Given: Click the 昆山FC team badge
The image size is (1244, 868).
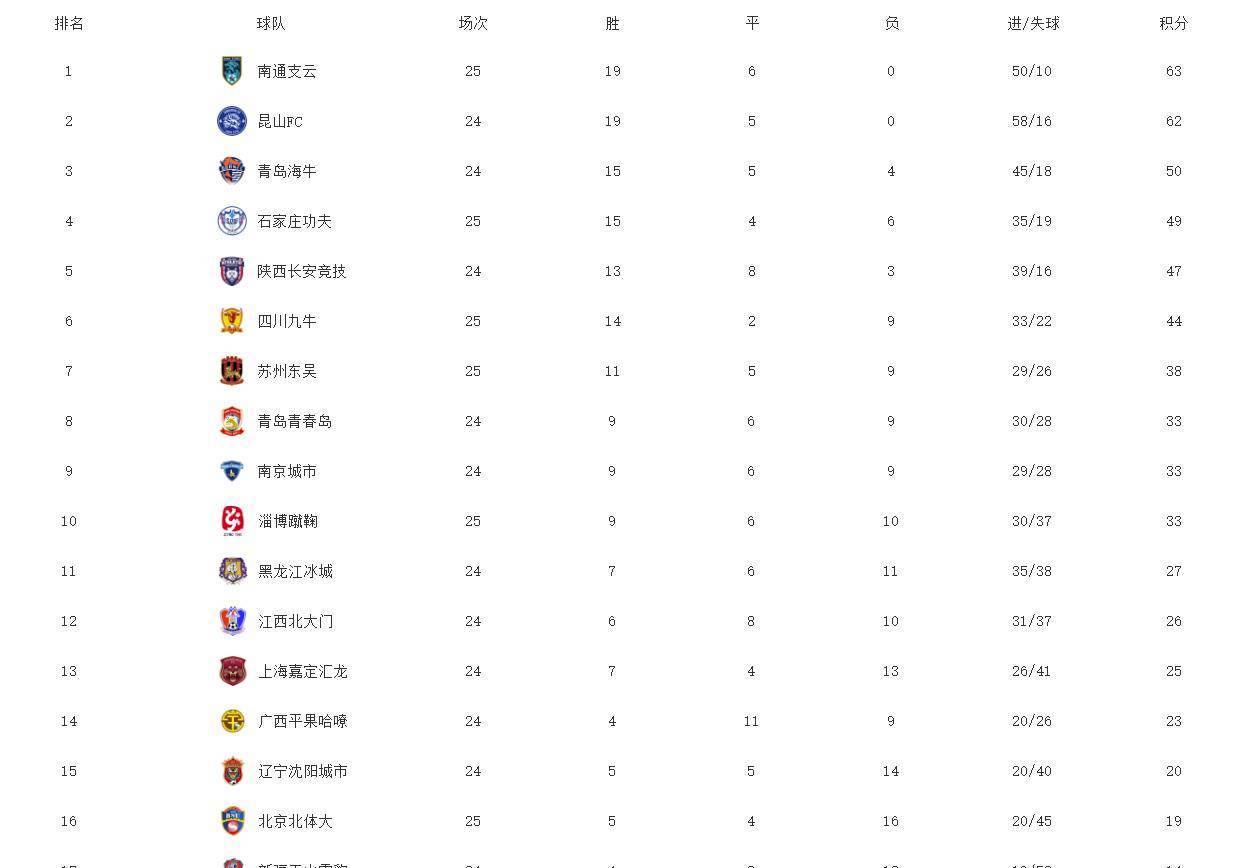Looking at the screenshot, I should tap(232, 121).
